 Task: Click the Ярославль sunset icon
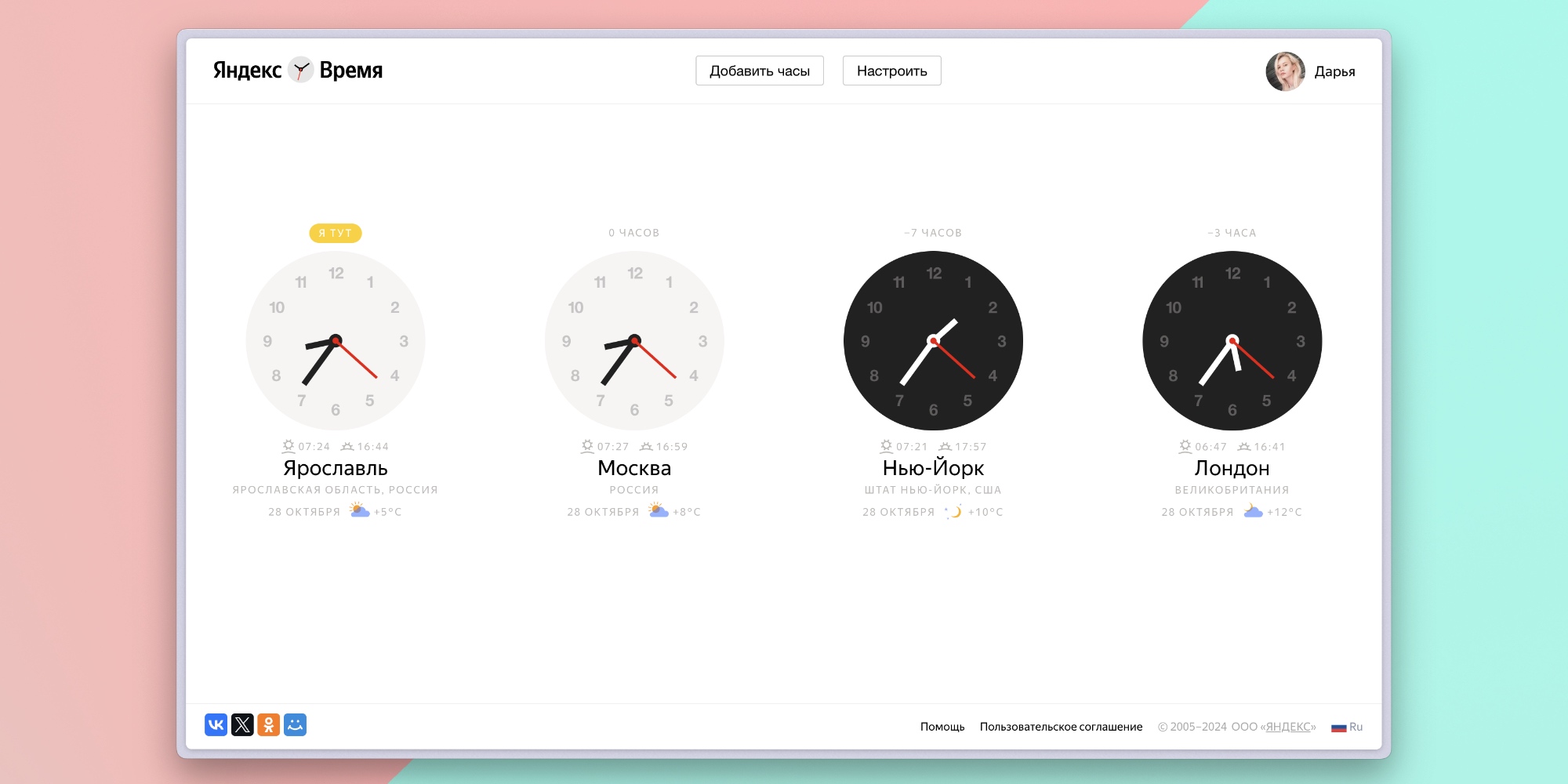347,446
